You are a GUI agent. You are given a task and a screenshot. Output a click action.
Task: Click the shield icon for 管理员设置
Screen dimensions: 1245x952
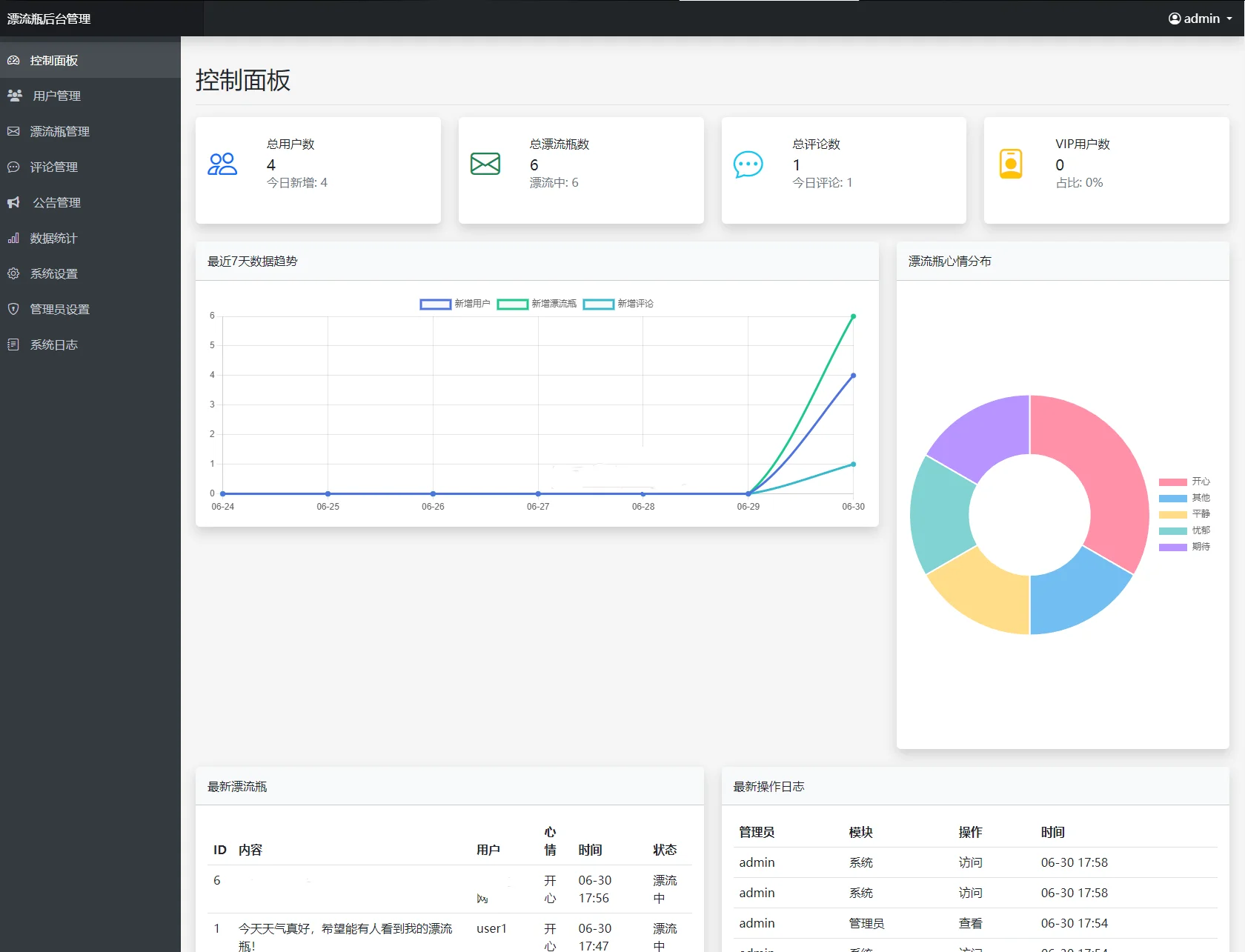(13, 309)
